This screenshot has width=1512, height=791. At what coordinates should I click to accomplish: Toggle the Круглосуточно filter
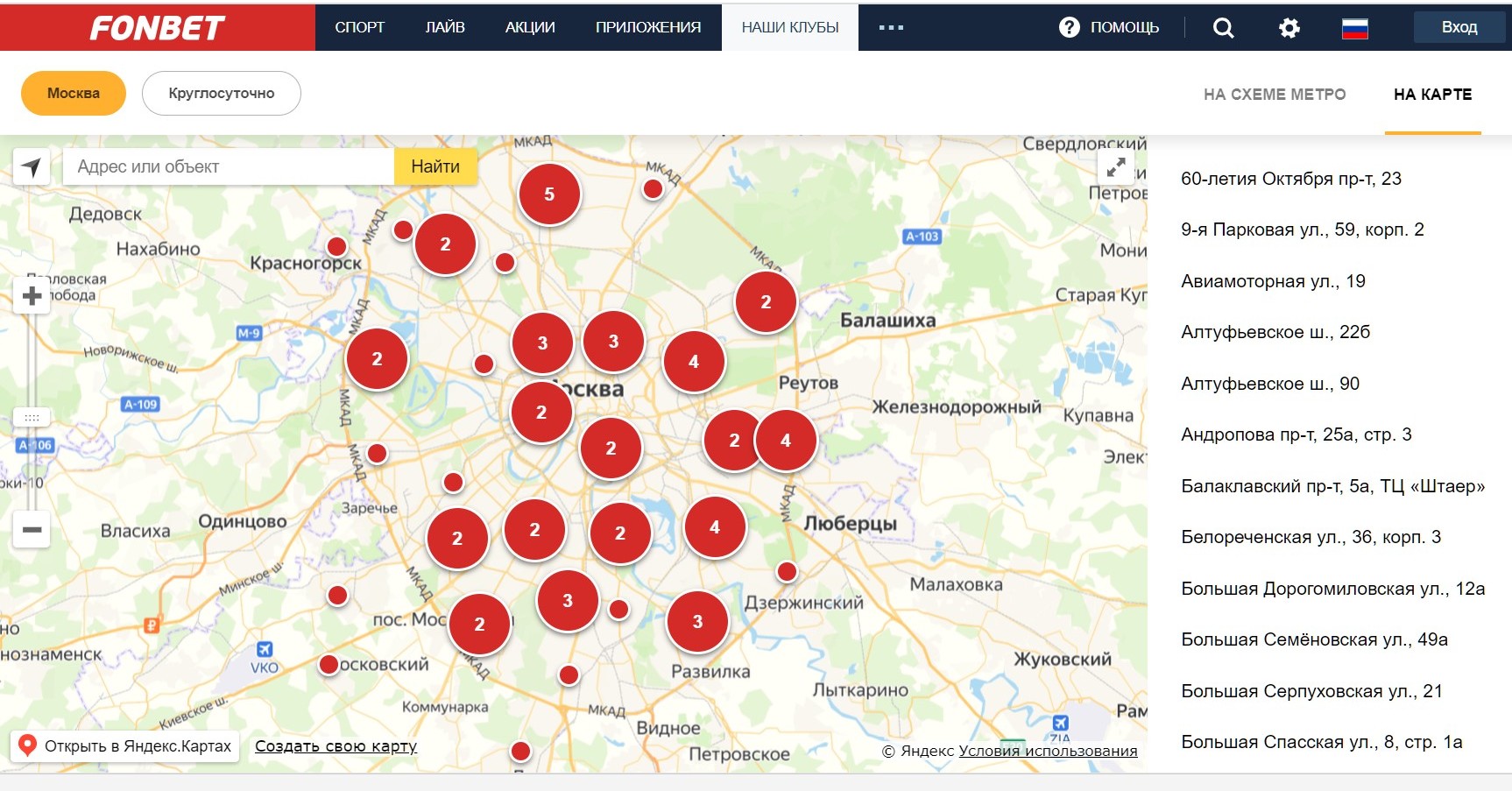(222, 93)
